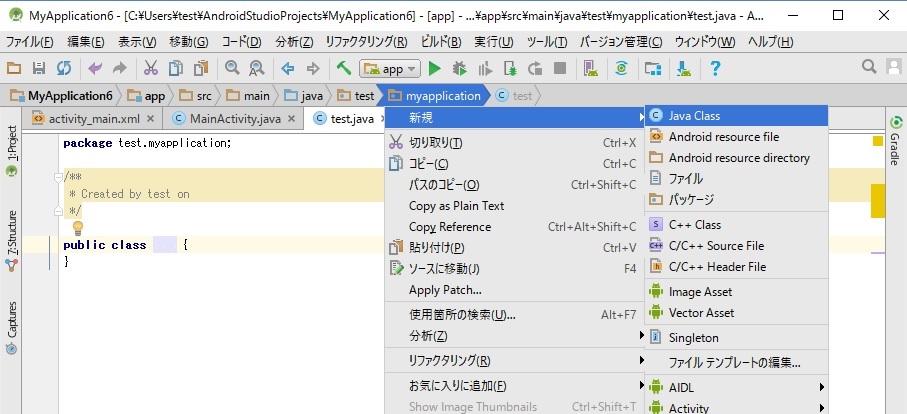Click the Back navigation arrow

coord(287,69)
